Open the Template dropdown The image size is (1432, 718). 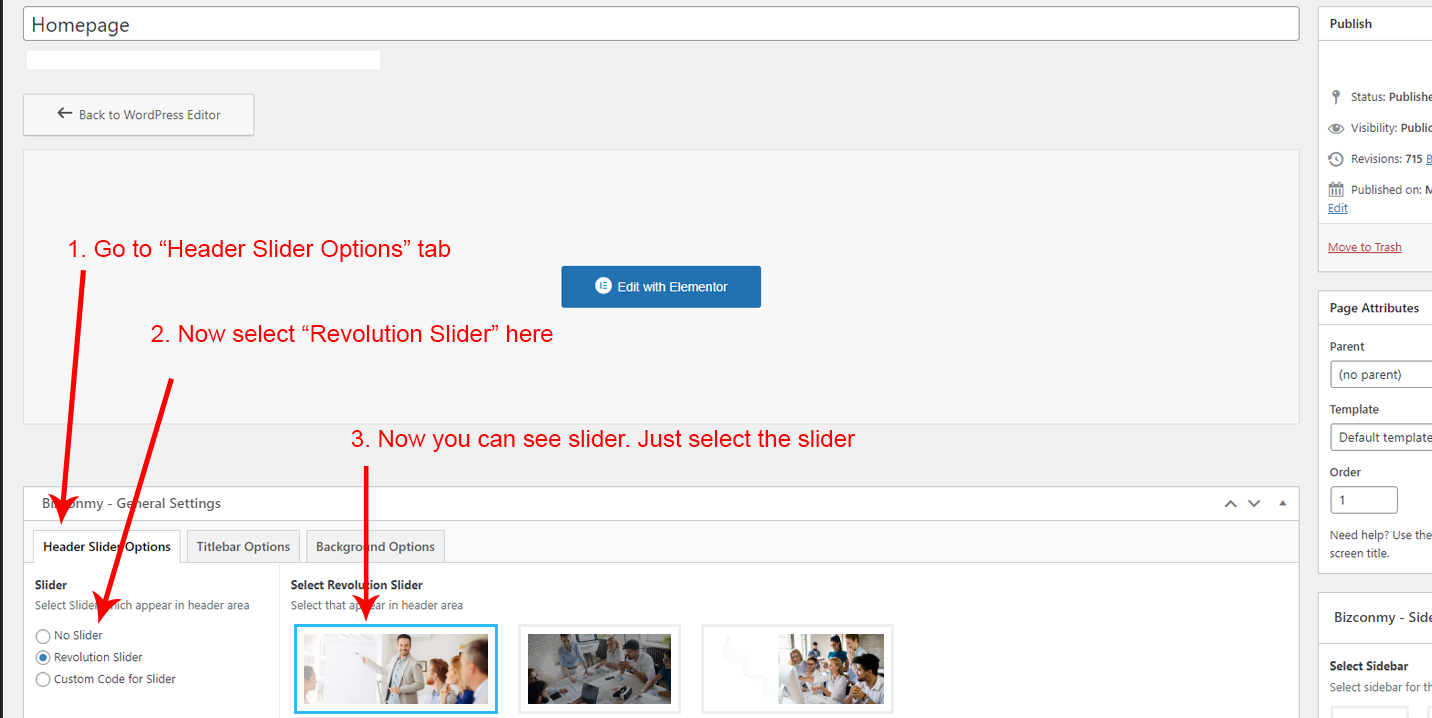(x=1381, y=438)
